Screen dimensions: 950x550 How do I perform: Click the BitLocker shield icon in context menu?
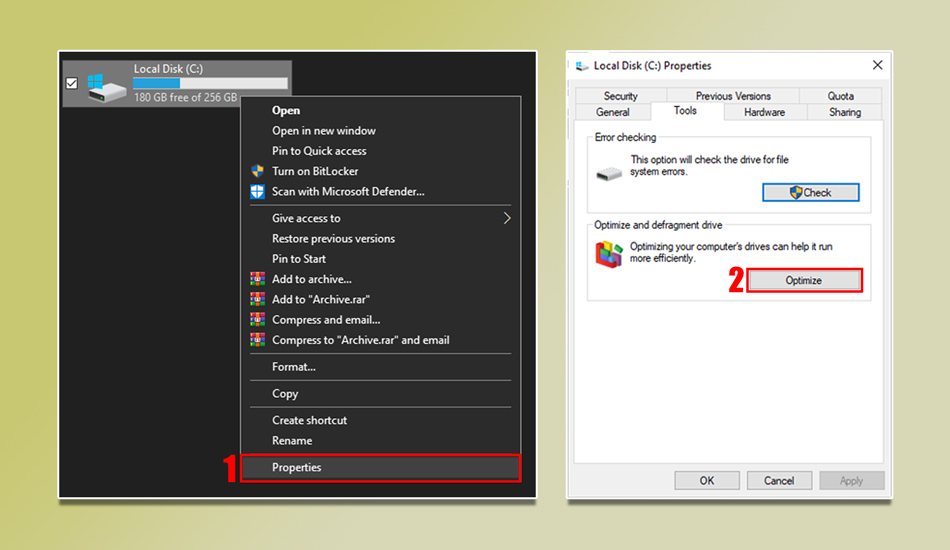pos(257,171)
